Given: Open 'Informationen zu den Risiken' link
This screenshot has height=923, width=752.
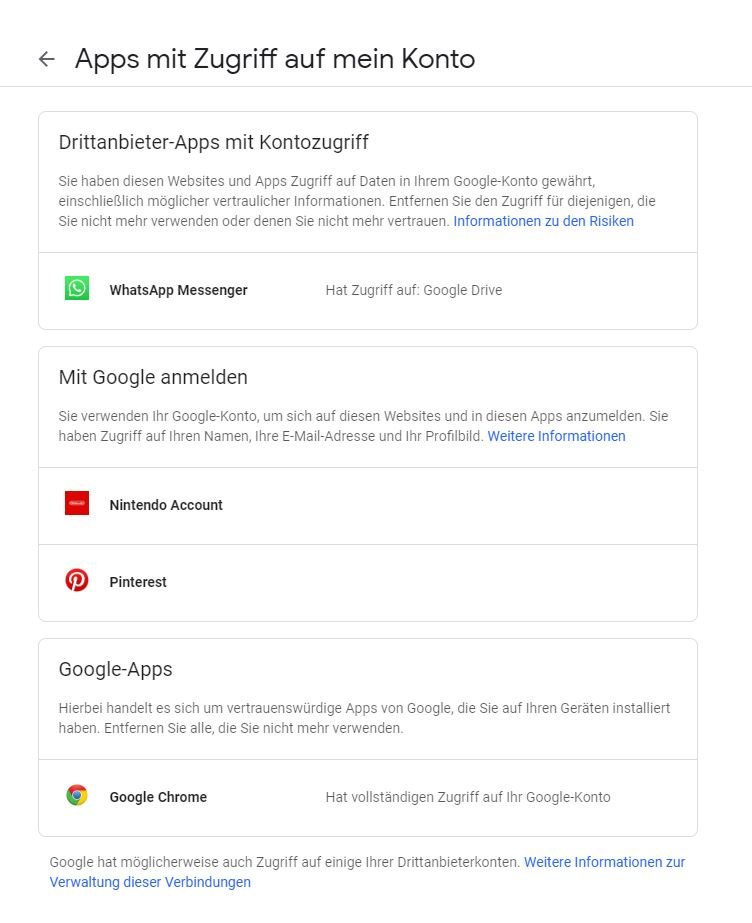Looking at the screenshot, I should pos(543,221).
